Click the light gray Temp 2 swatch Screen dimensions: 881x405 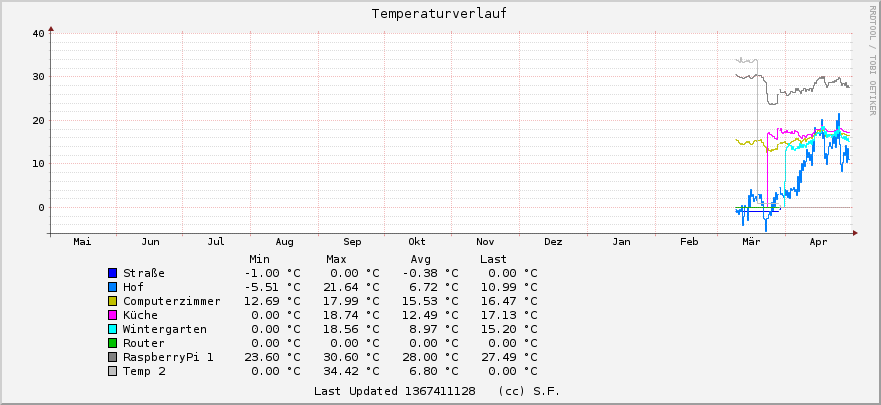coord(112,371)
